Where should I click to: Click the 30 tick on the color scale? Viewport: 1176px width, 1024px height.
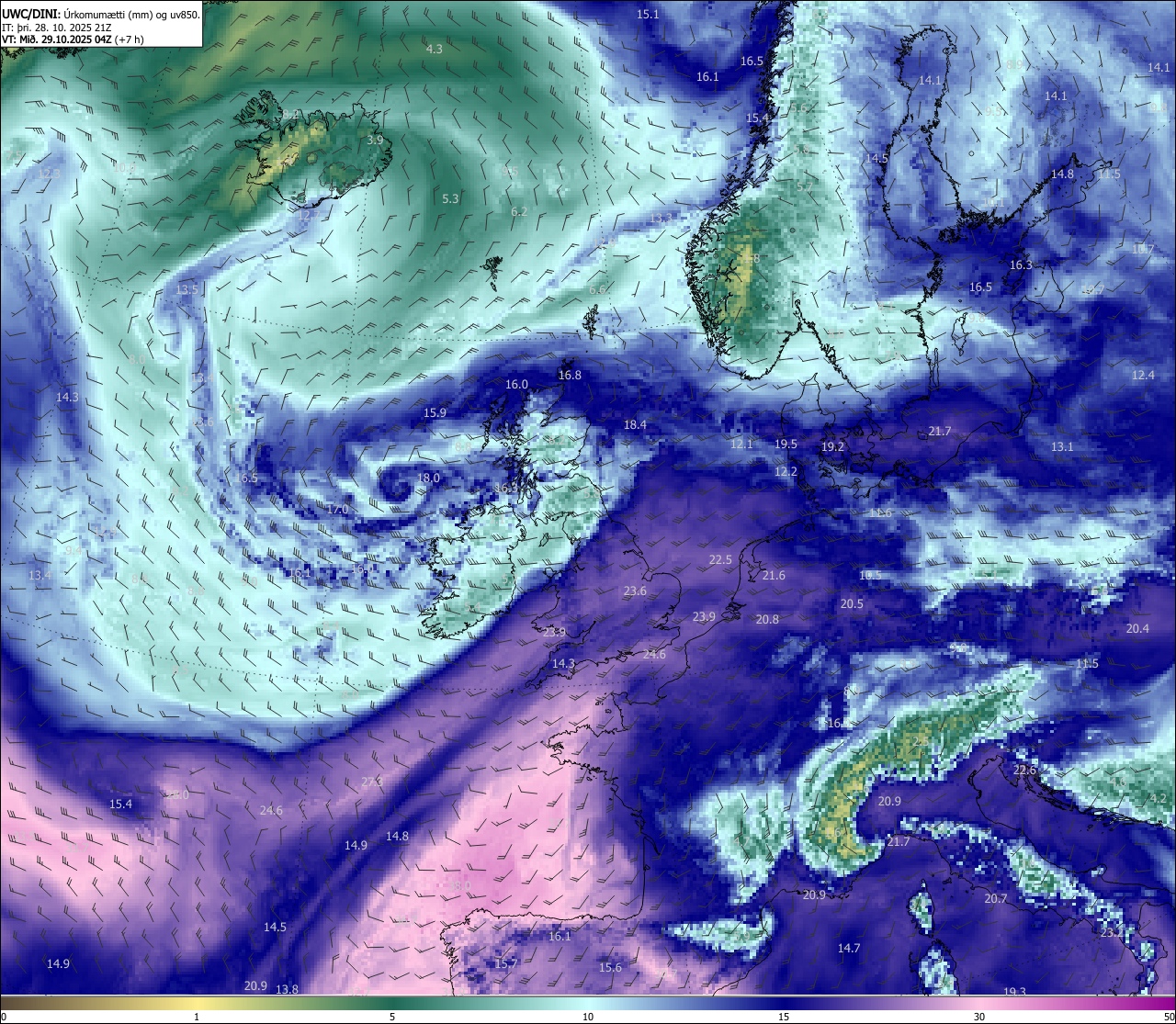(979, 1017)
